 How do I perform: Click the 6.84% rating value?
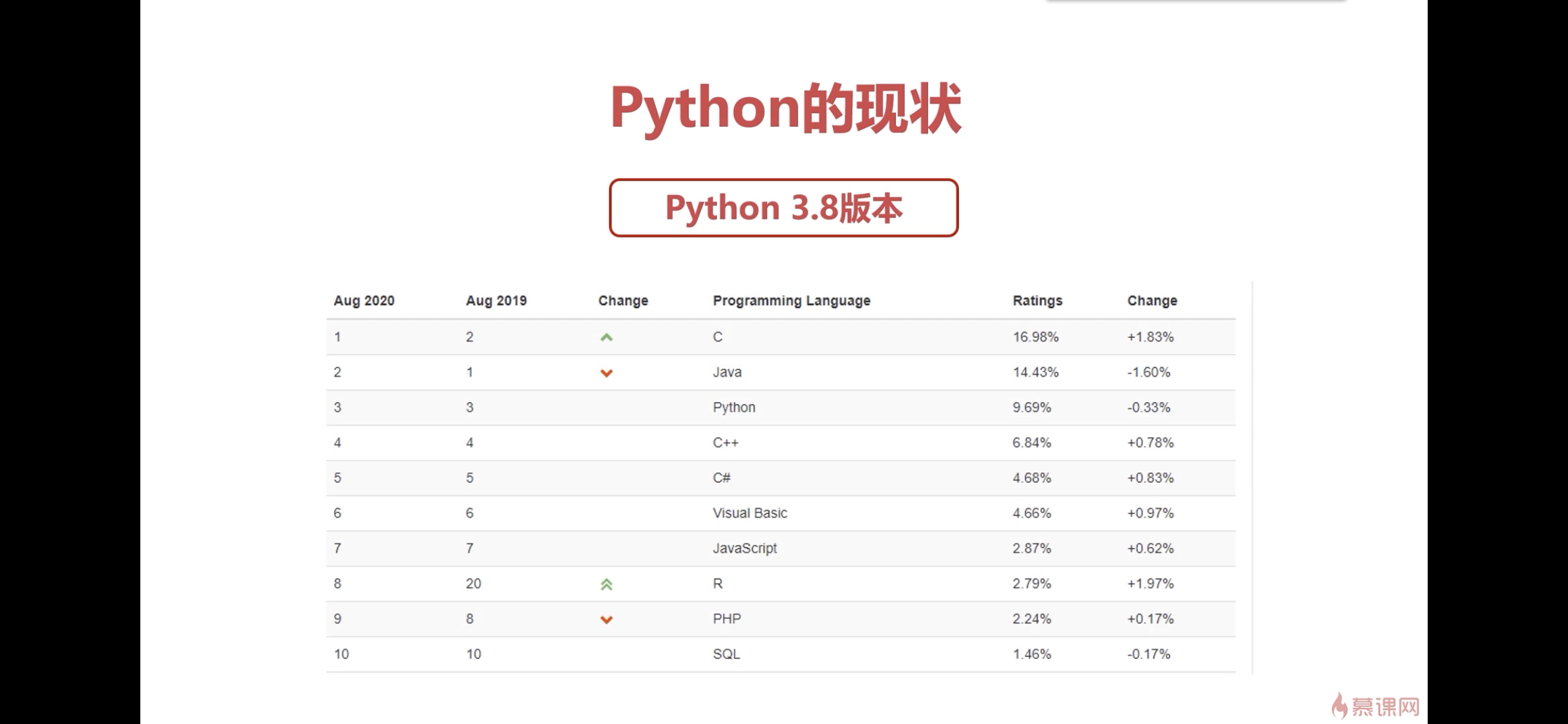click(1032, 443)
